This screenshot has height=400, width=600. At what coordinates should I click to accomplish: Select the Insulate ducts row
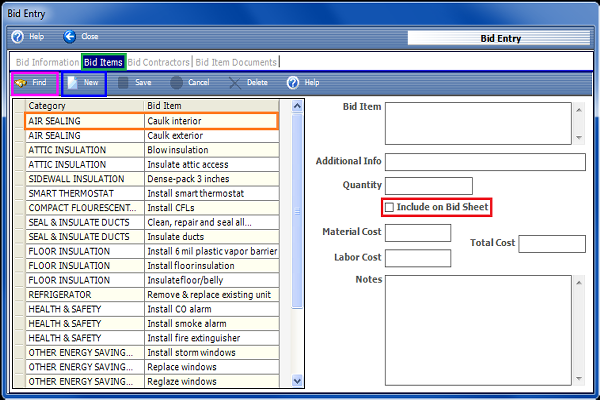pyautogui.click(x=152, y=237)
